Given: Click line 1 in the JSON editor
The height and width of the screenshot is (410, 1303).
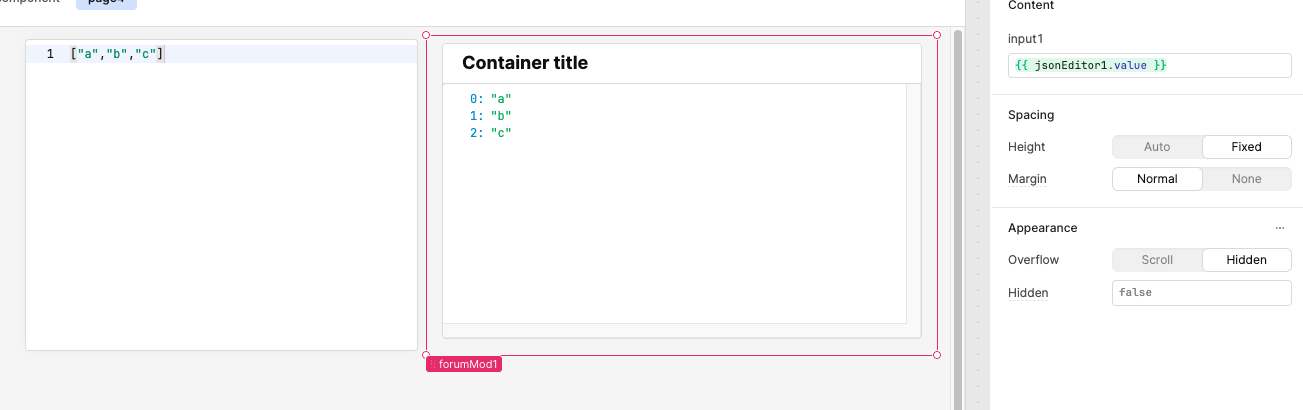Looking at the screenshot, I should tap(240, 54).
